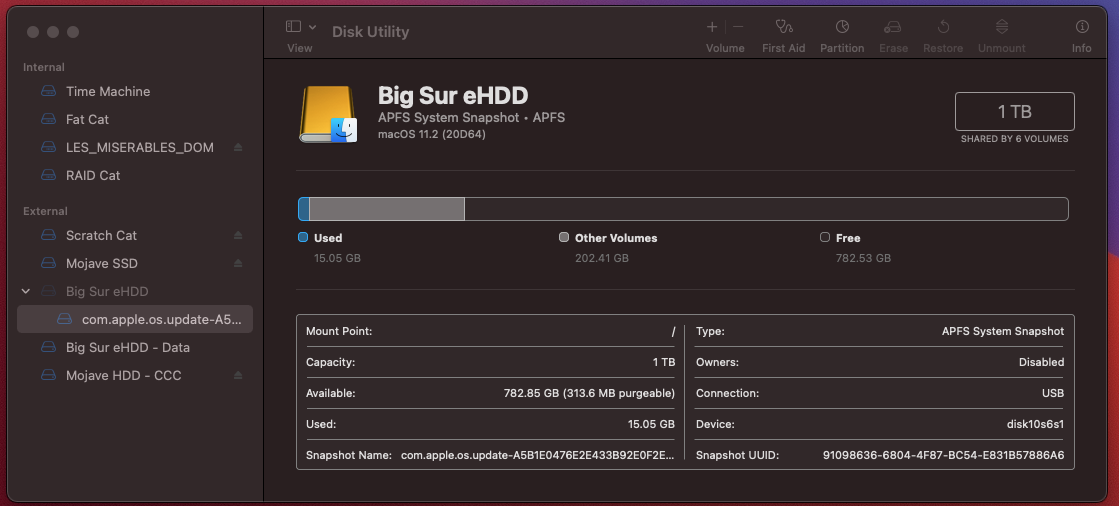The height and width of the screenshot is (506, 1119).
Task: Add a volume with the plus icon
Action: click(x=712, y=27)
